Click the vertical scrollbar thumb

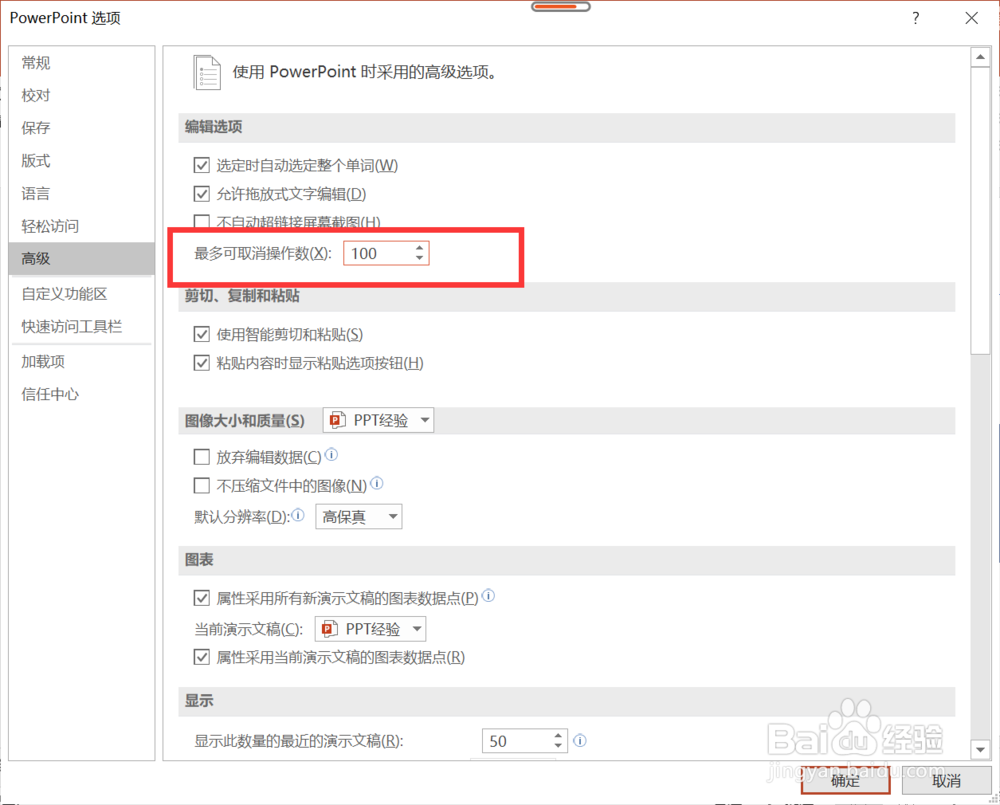tap(980, 210)
